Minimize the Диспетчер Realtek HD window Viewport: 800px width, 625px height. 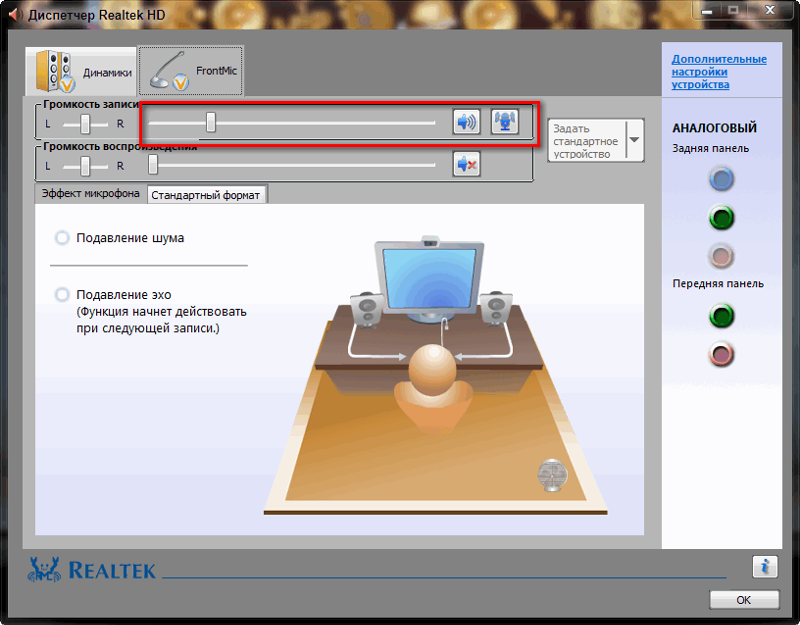pos(707,10)
